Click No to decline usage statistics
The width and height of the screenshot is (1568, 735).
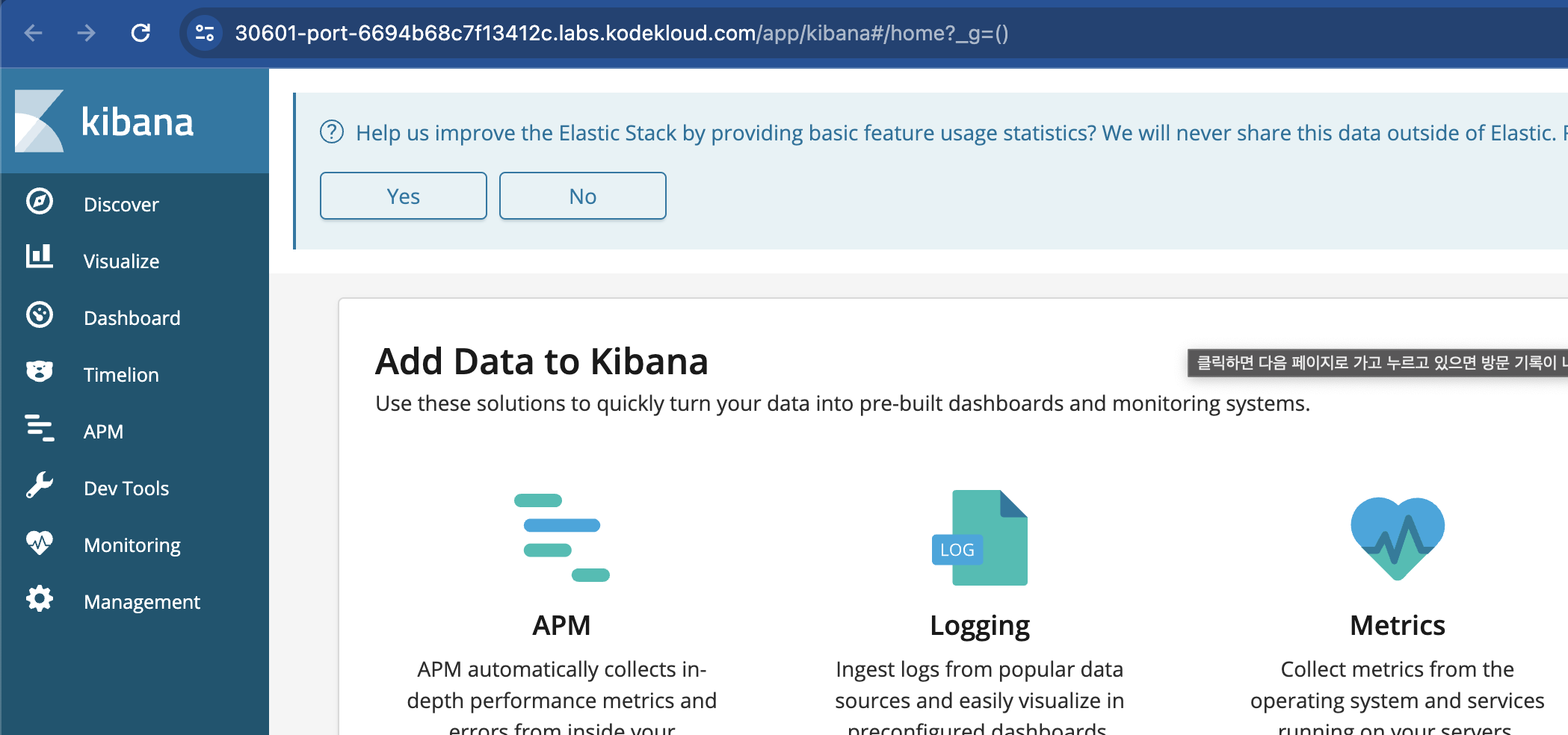(583, 196)
